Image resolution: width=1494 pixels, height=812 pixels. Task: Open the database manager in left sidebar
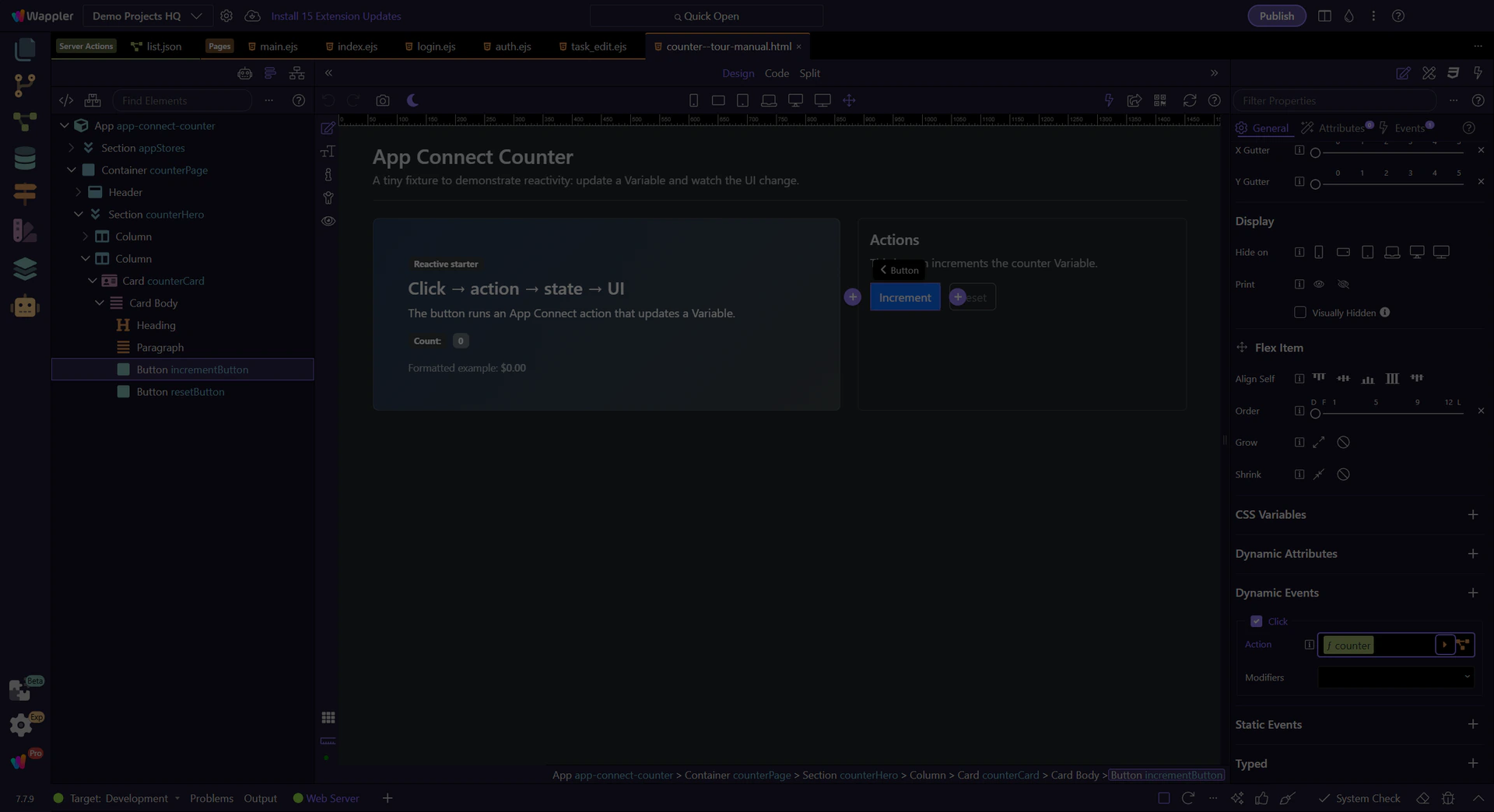[25, 158]
